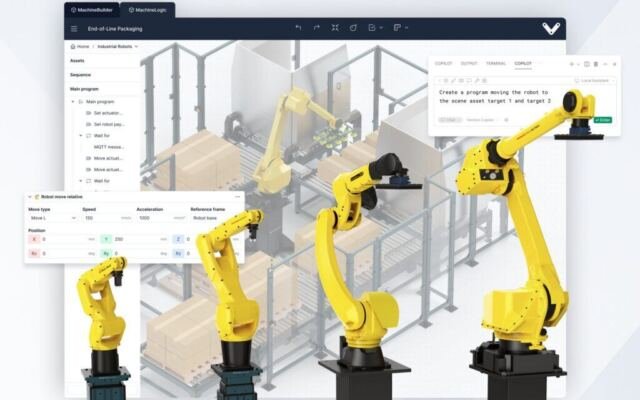Switch to the MachineBuilder tab
This screenshot has height=400, width=640.
[x=92, y=10]
